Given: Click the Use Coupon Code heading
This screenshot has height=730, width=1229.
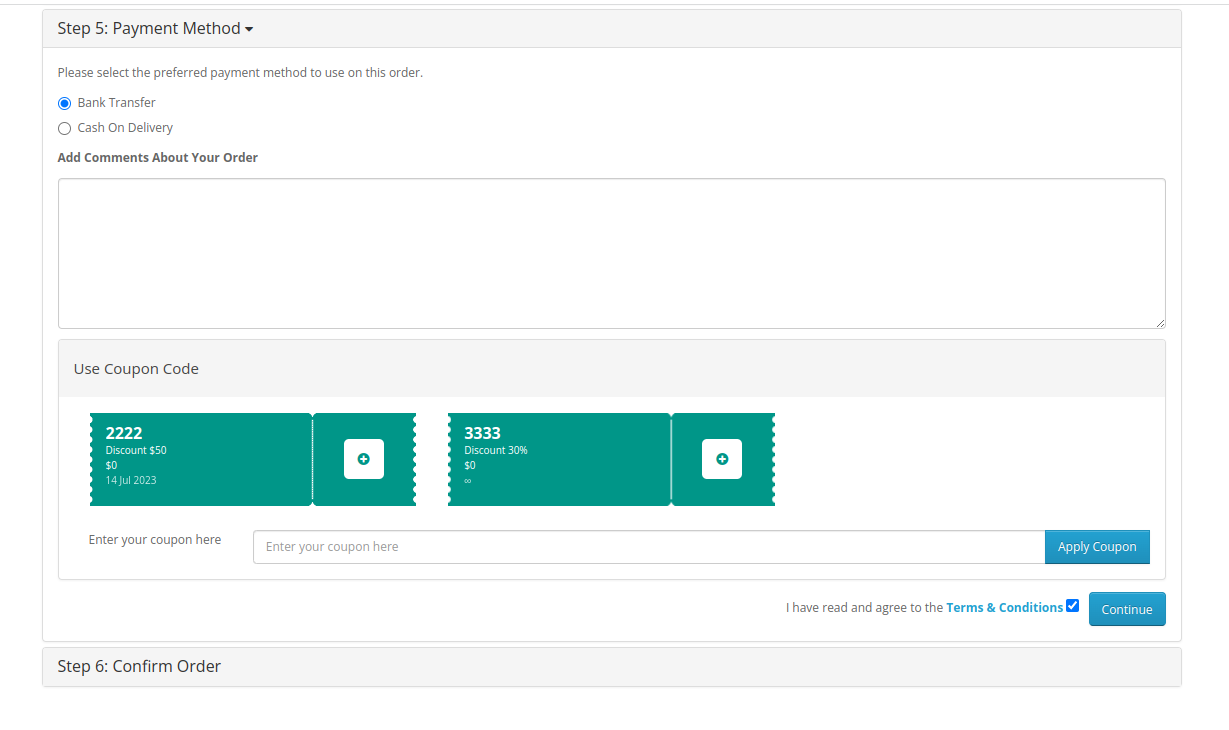Looking at the screenshot, I should coord(136,369).
